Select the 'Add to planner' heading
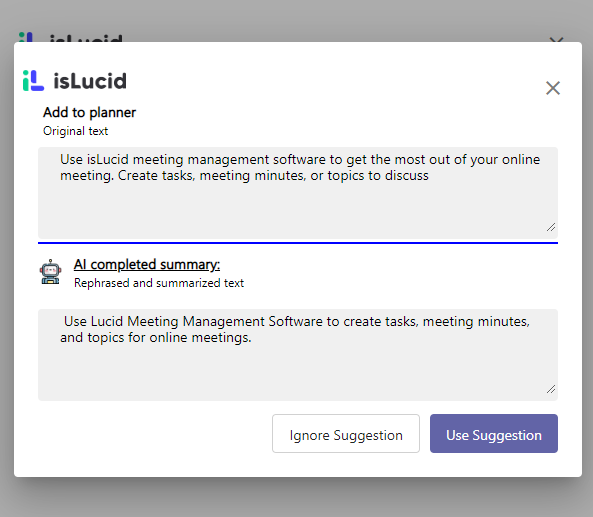593x517 pixels. pyautogui.click(x=89, y=112)
